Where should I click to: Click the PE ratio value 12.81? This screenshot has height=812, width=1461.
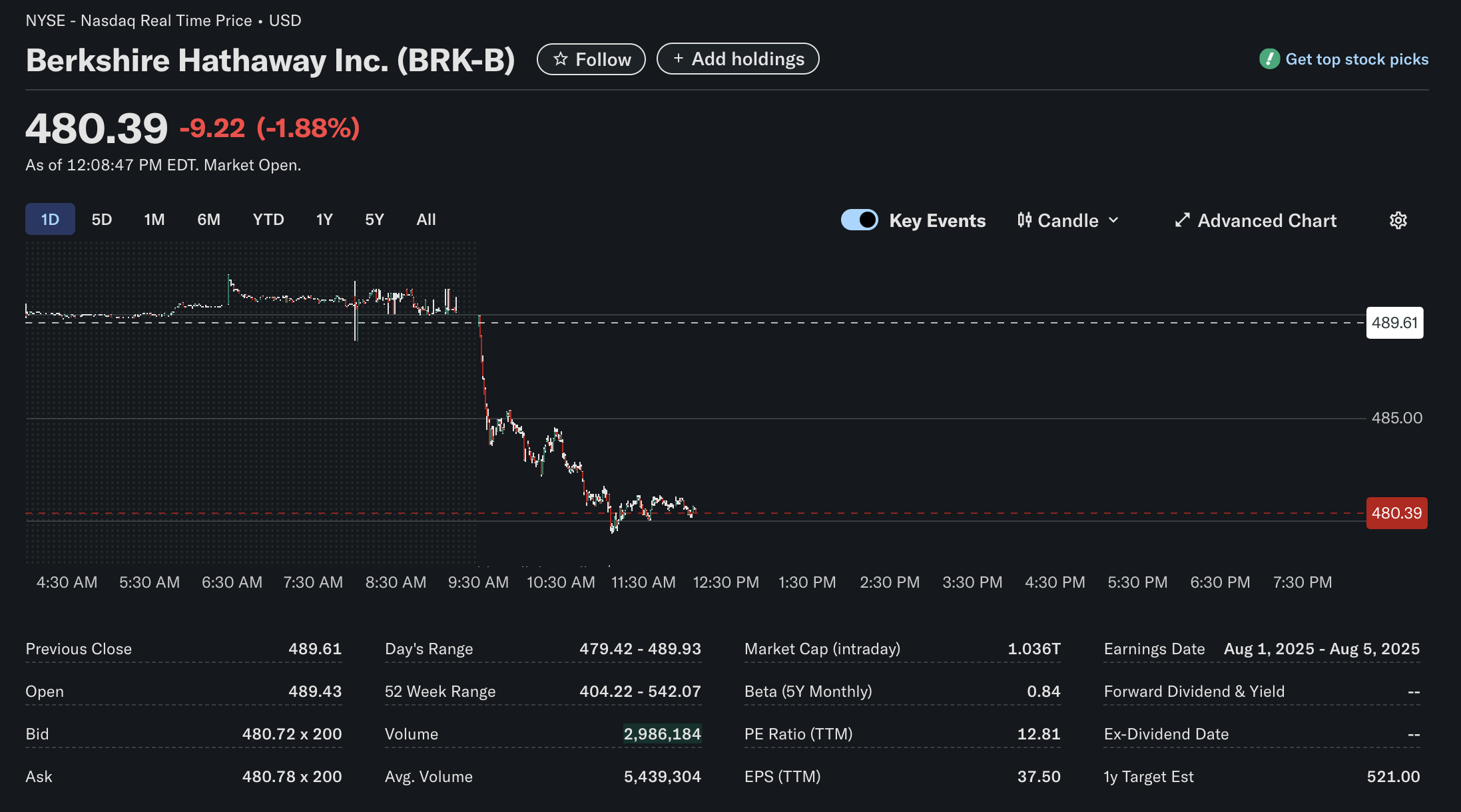coord(1038,734)
